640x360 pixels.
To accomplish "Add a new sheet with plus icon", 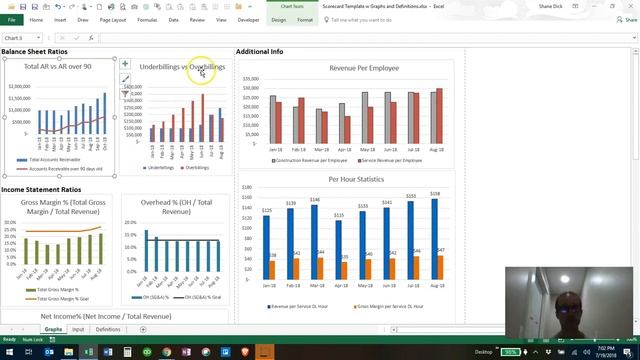I will coord(143,329).
